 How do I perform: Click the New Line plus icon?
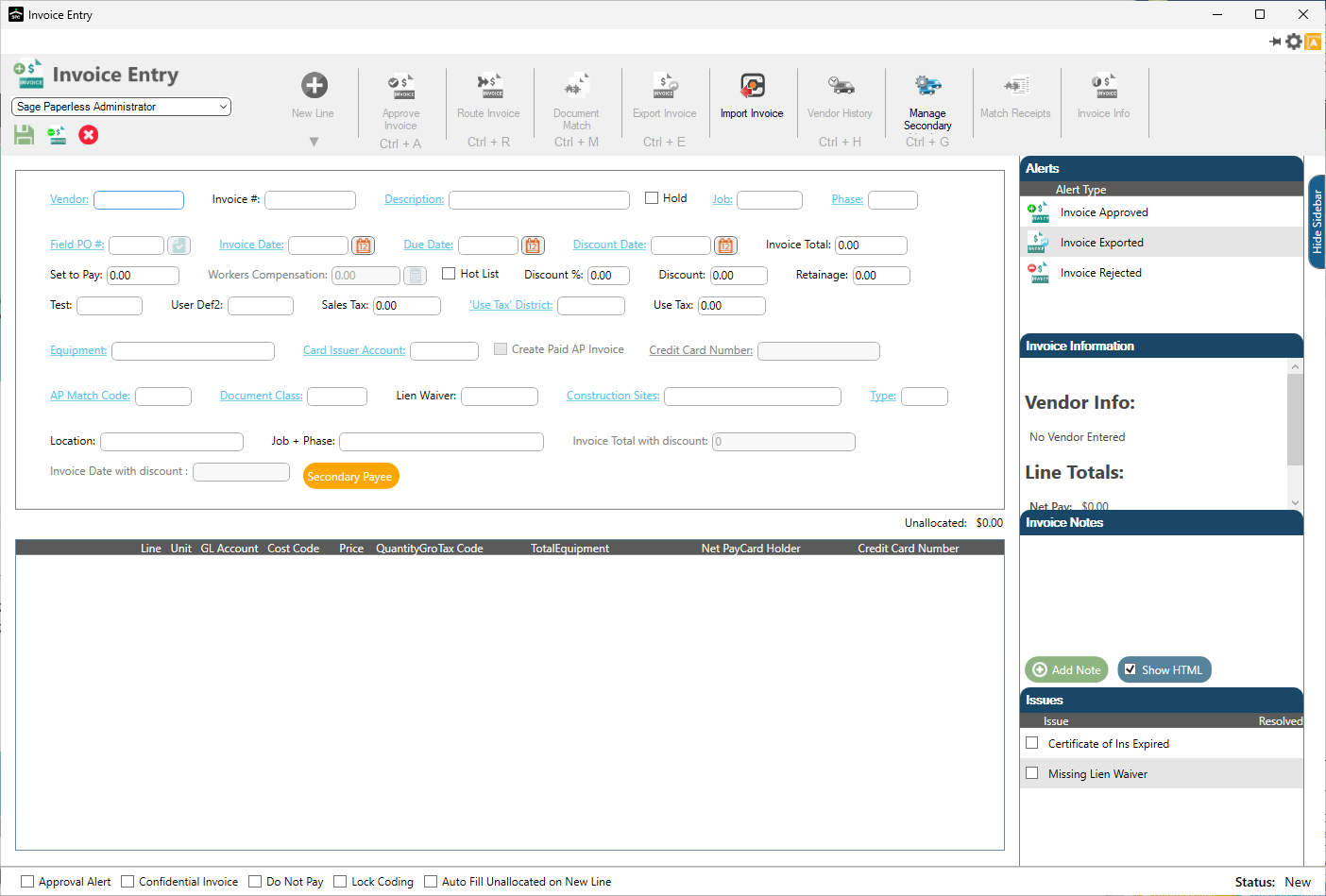pyautogui.click(x=314, y=85)
